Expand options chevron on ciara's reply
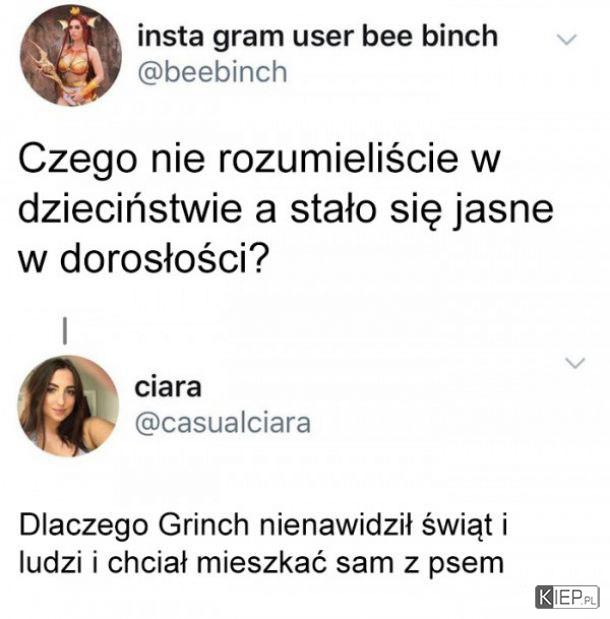Image resolution: width=610 pixels, height=619 pixels. pos(575,362)
